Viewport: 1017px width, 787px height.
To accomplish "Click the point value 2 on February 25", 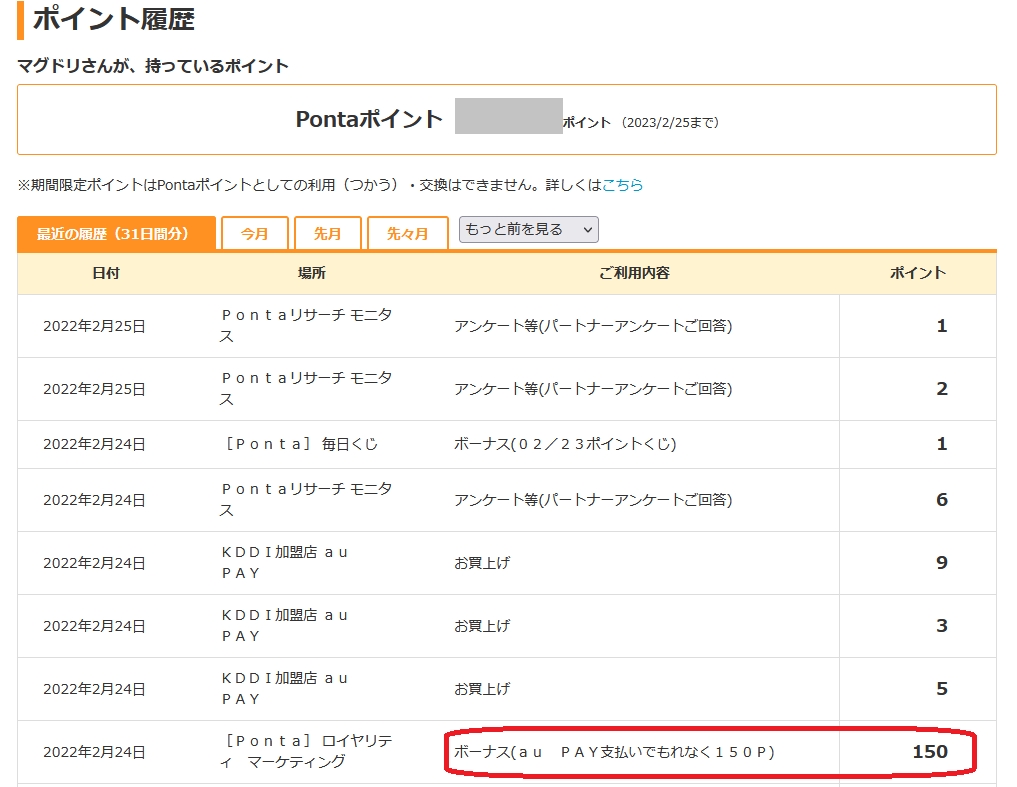I will pyautogui.click(x=942, y=389).
